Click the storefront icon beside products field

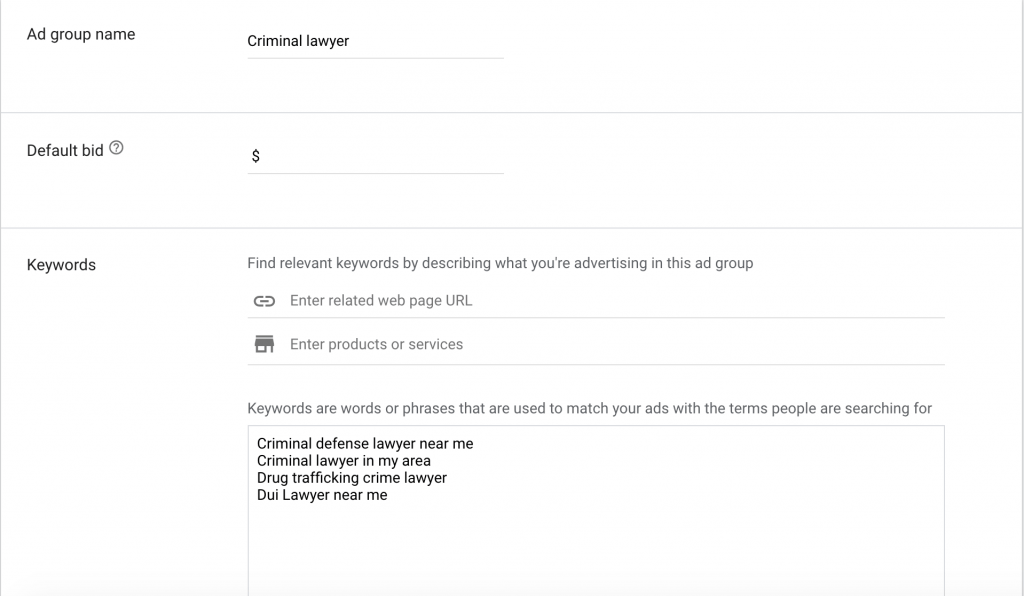(264, 345)
